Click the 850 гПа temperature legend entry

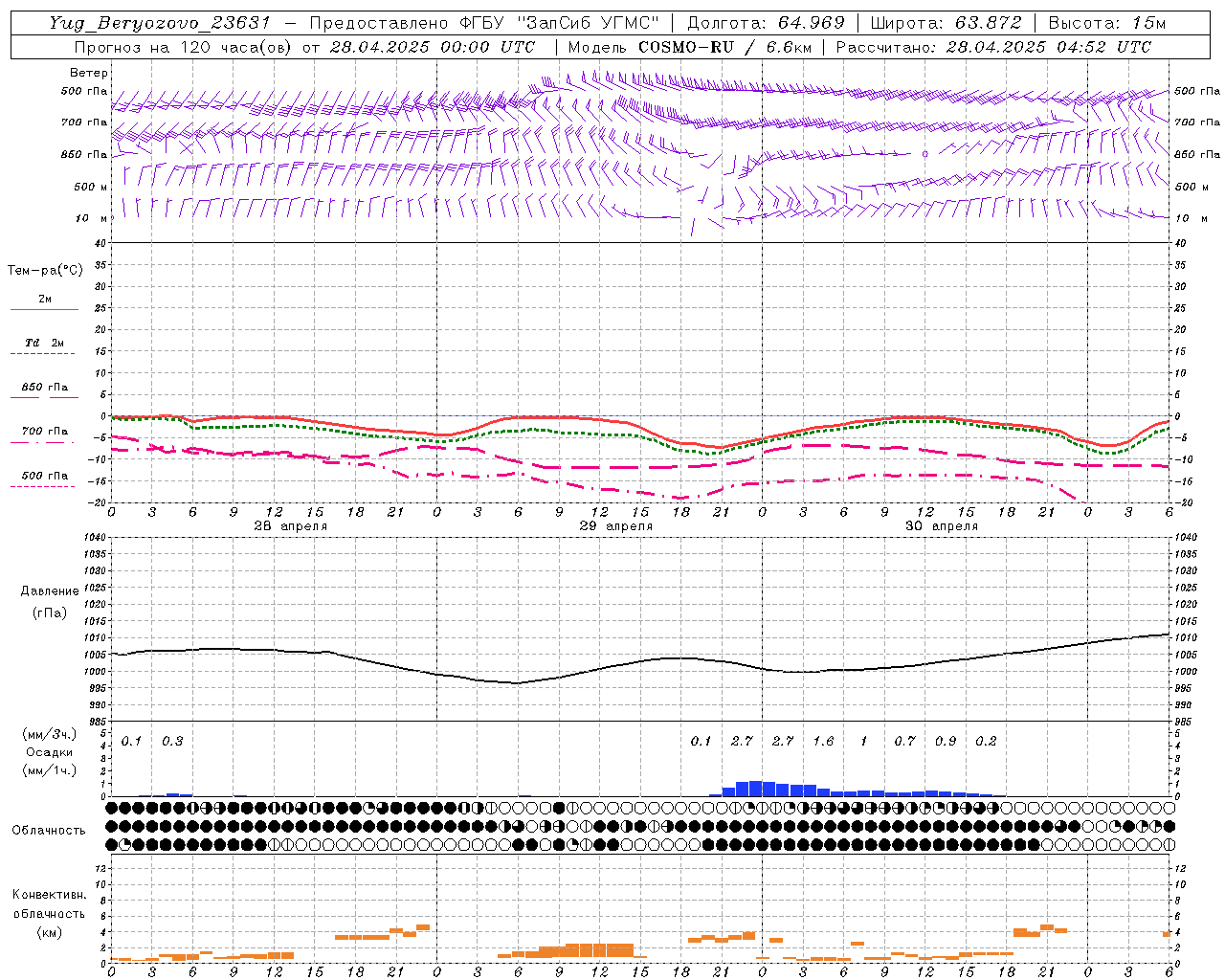click(45, 388)
